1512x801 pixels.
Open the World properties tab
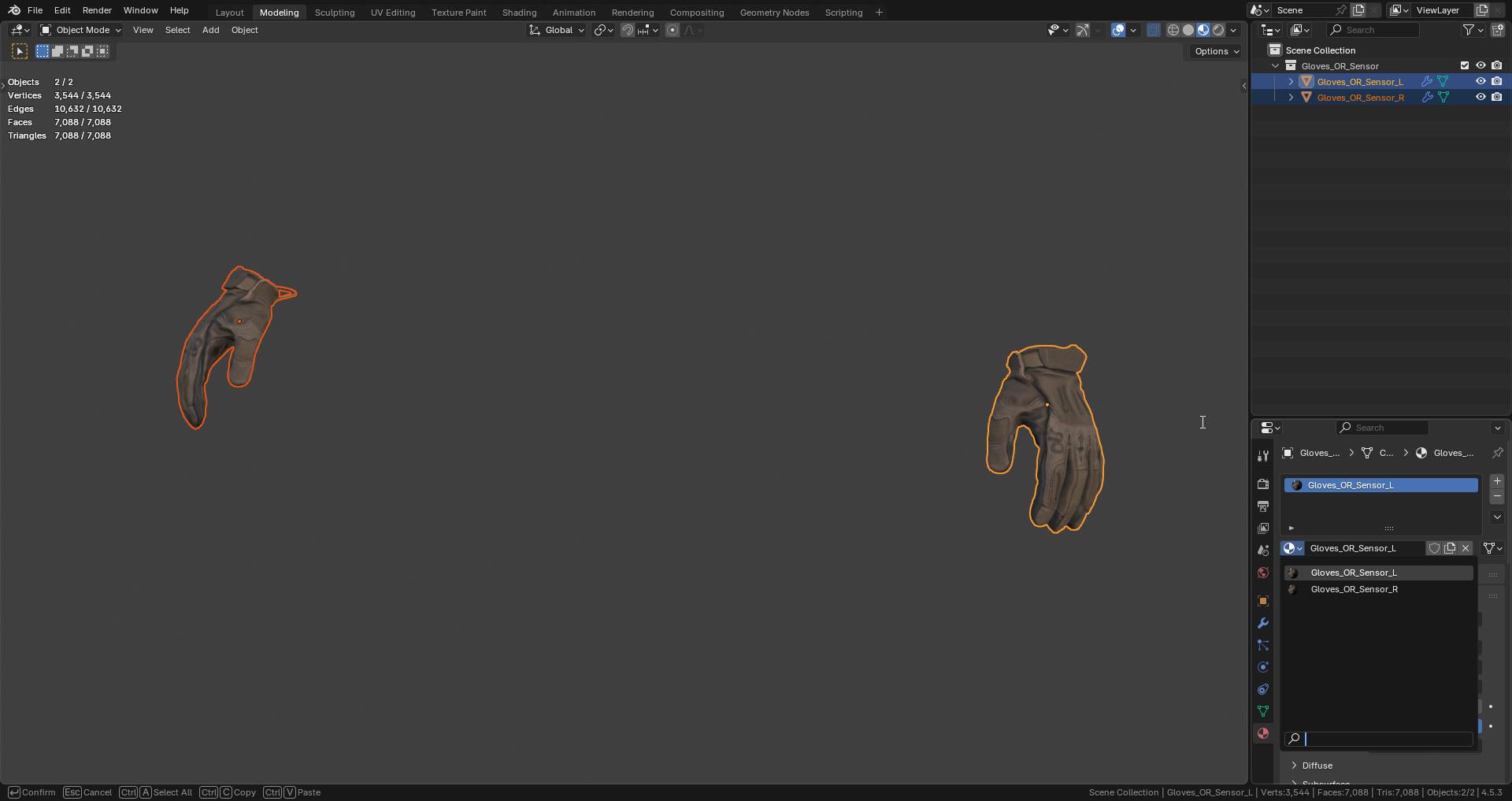(x=1263, y=573)
